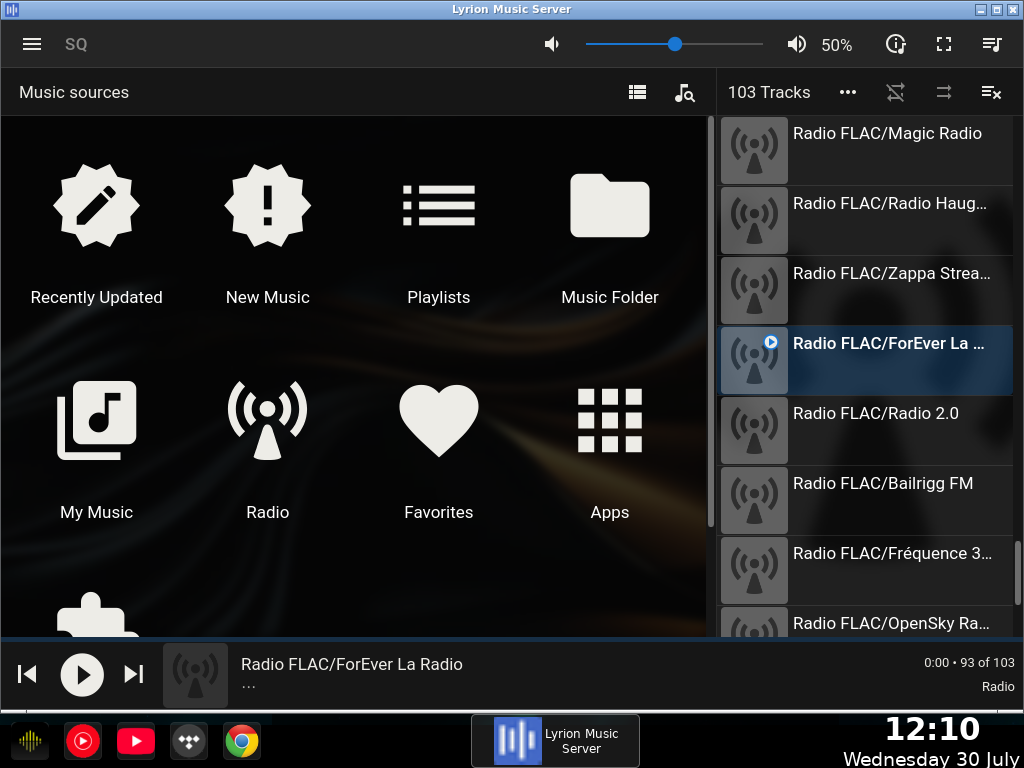Click Magic Radio station thumbnail
The image size is (1024, 768).
point(754,151)
